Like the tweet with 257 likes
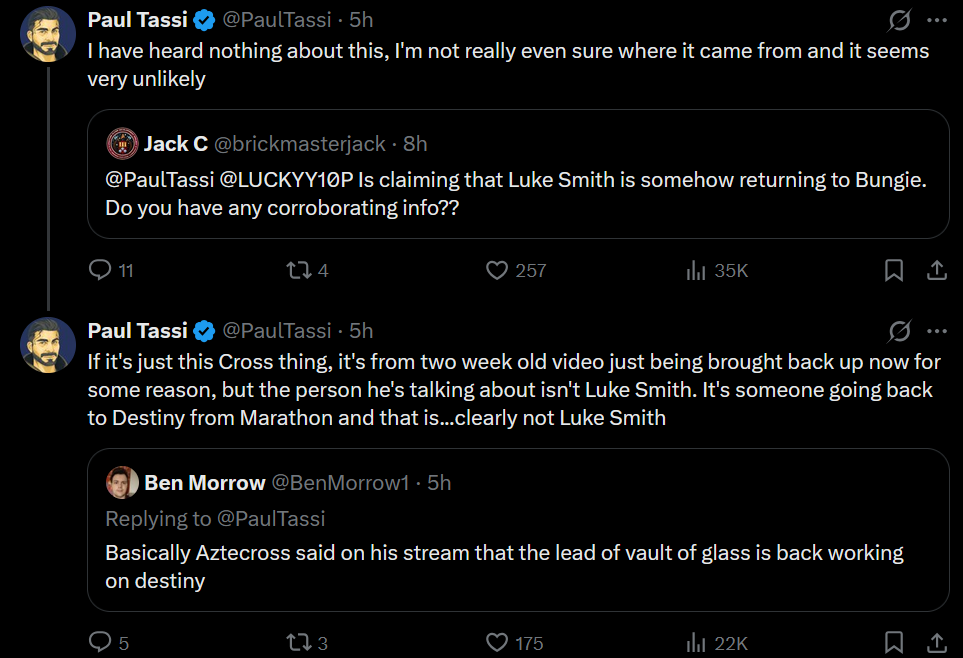Image resolution: width=963 pixels, height=658 pixels. [x=498, y=270]
